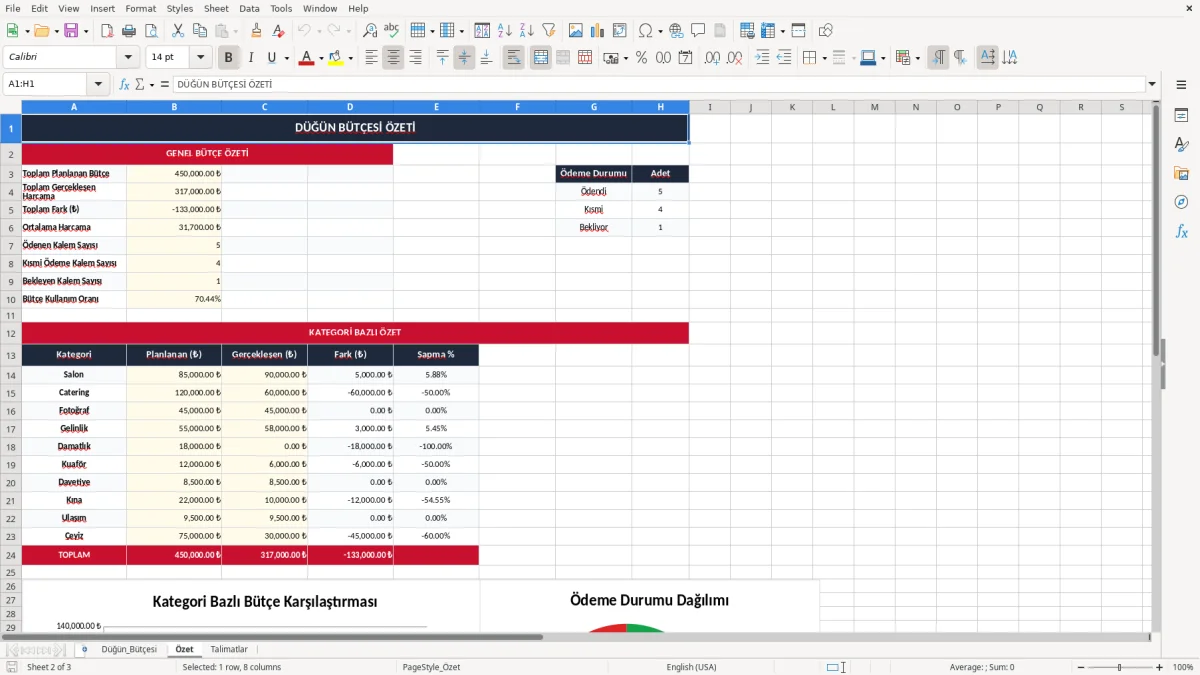Click the zoom out minus button
1200x675 pixels.
click(x=1081, y=667)
